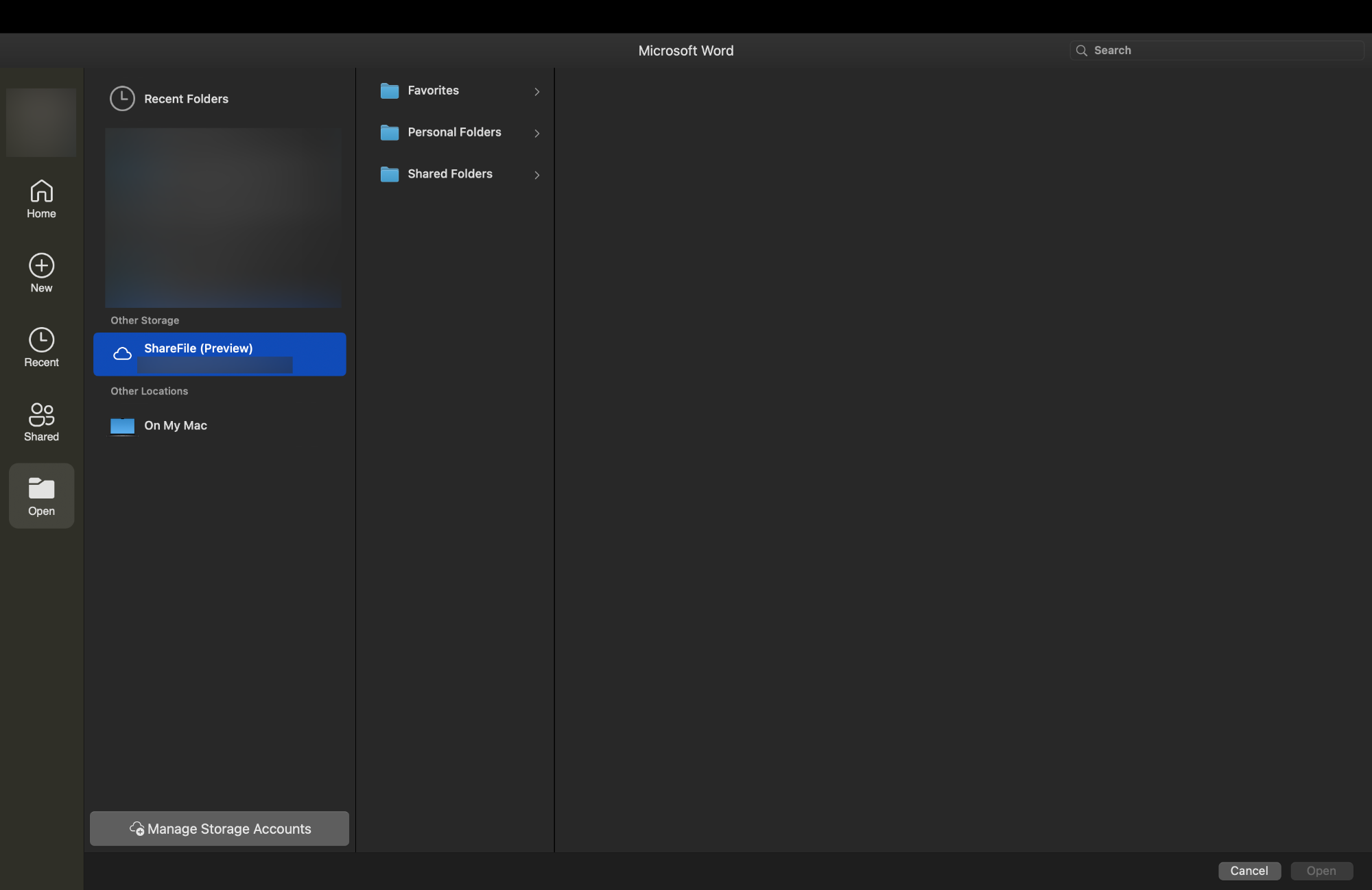Click the Cancel button
The image size is (1372, 890).
pyautogui.click(x=1249, y=869)
